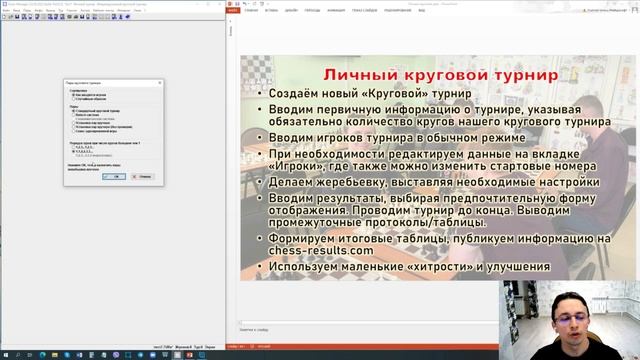Open Microsoft Edge from taskbar

pos(42,355)
